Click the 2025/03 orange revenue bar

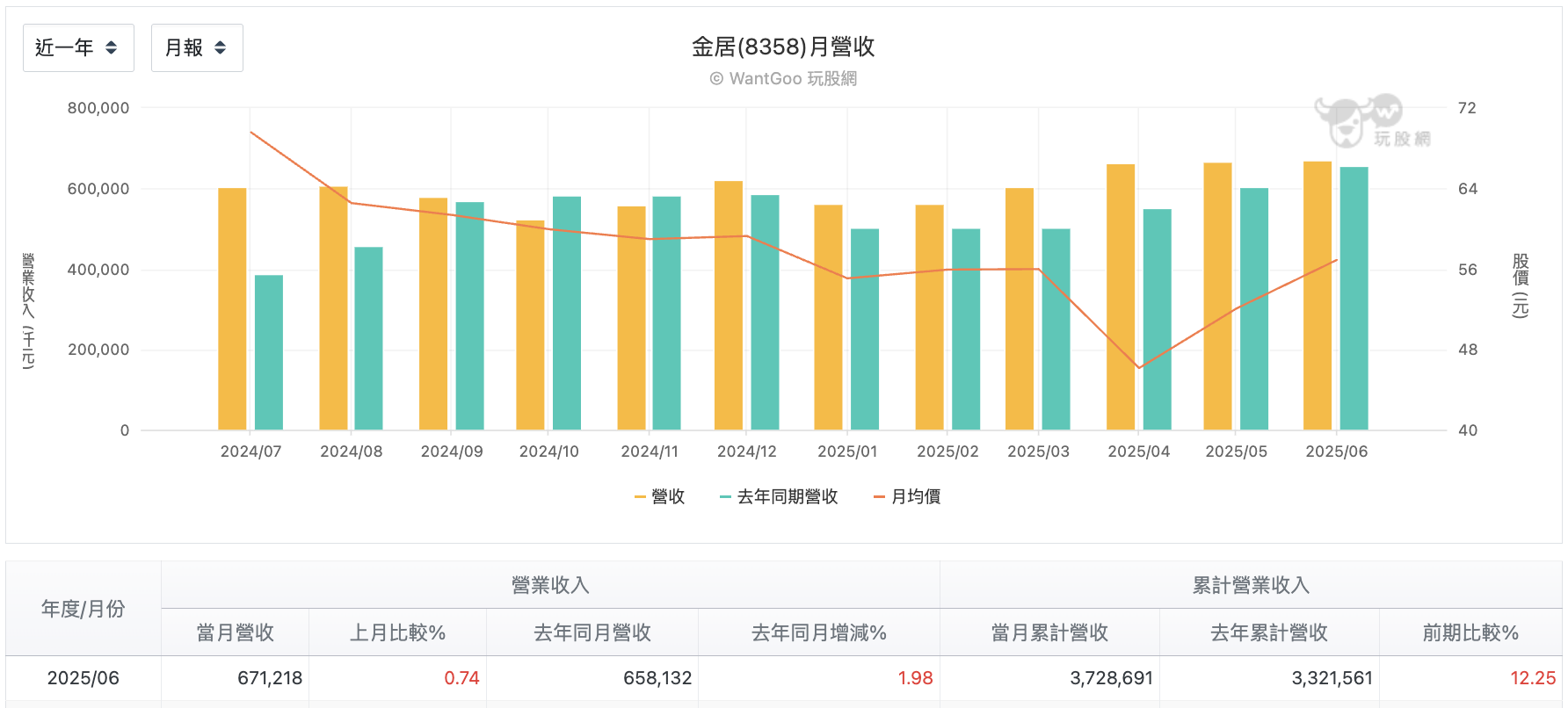(x=1020, y=309)
